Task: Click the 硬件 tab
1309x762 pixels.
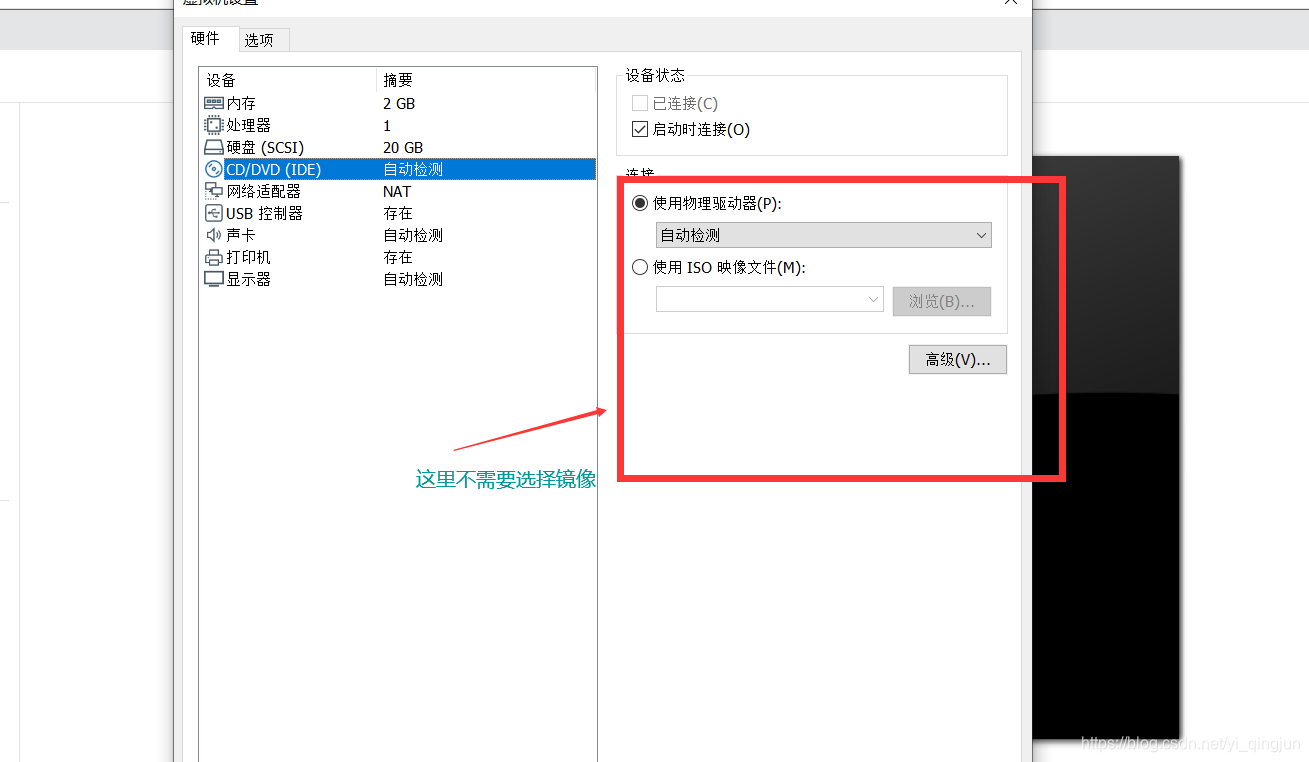Action: click(x=207, y=39)
